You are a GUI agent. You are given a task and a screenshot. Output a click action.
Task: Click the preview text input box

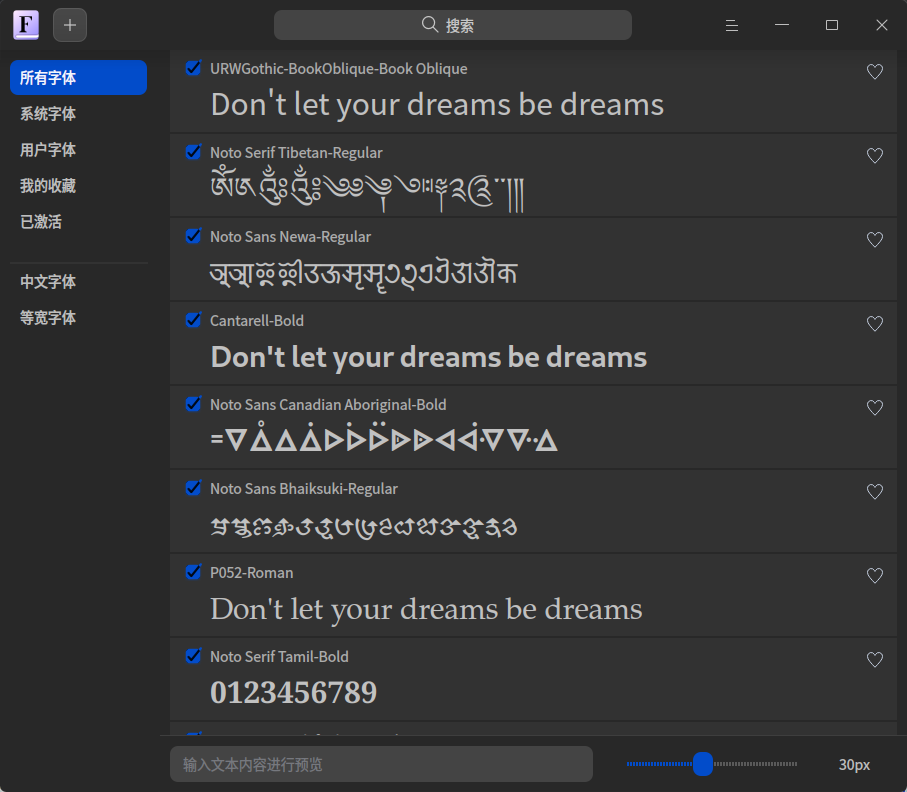[x=381, y=764]
